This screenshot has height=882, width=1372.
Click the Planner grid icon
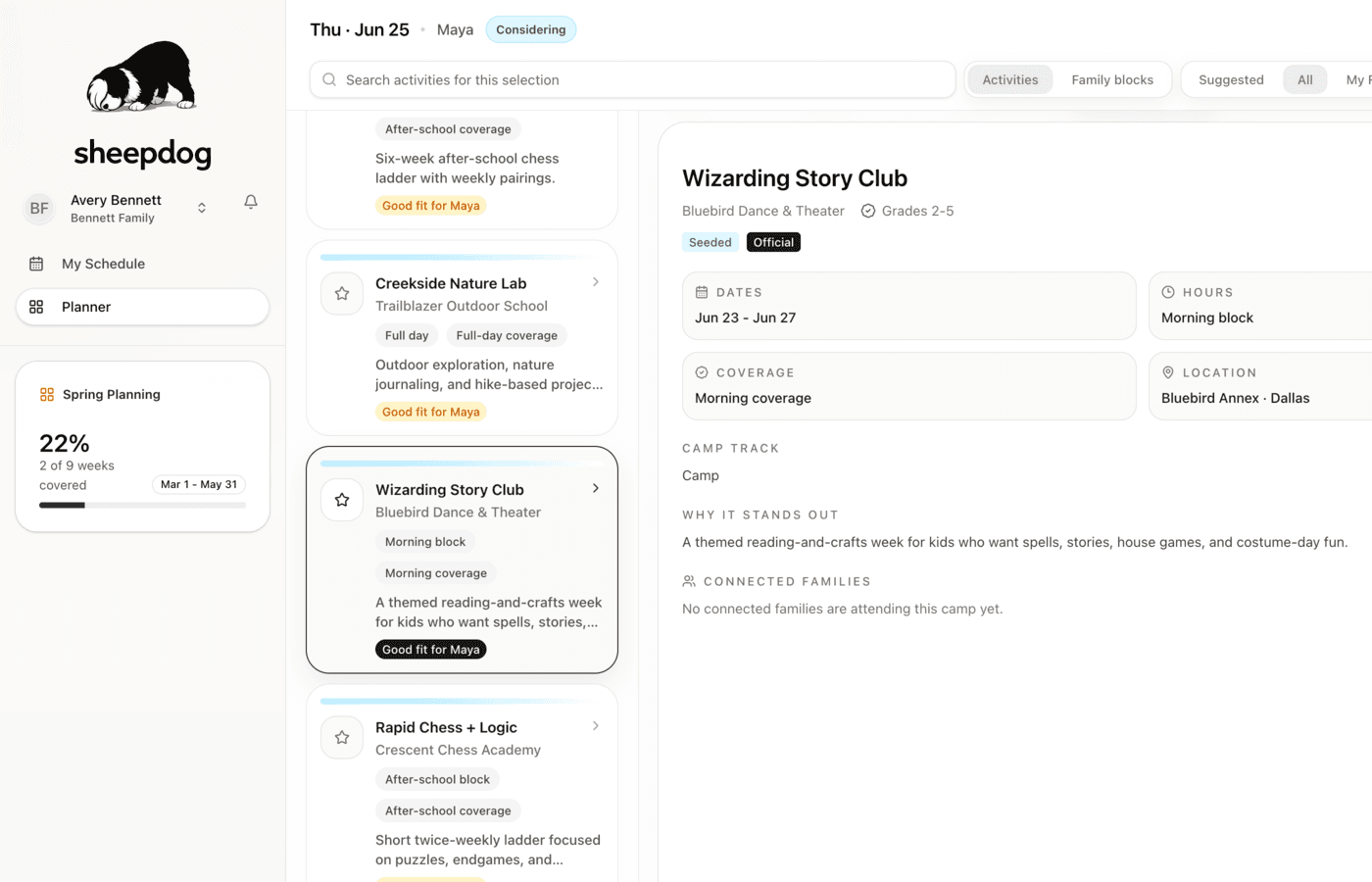coord(36,307)
